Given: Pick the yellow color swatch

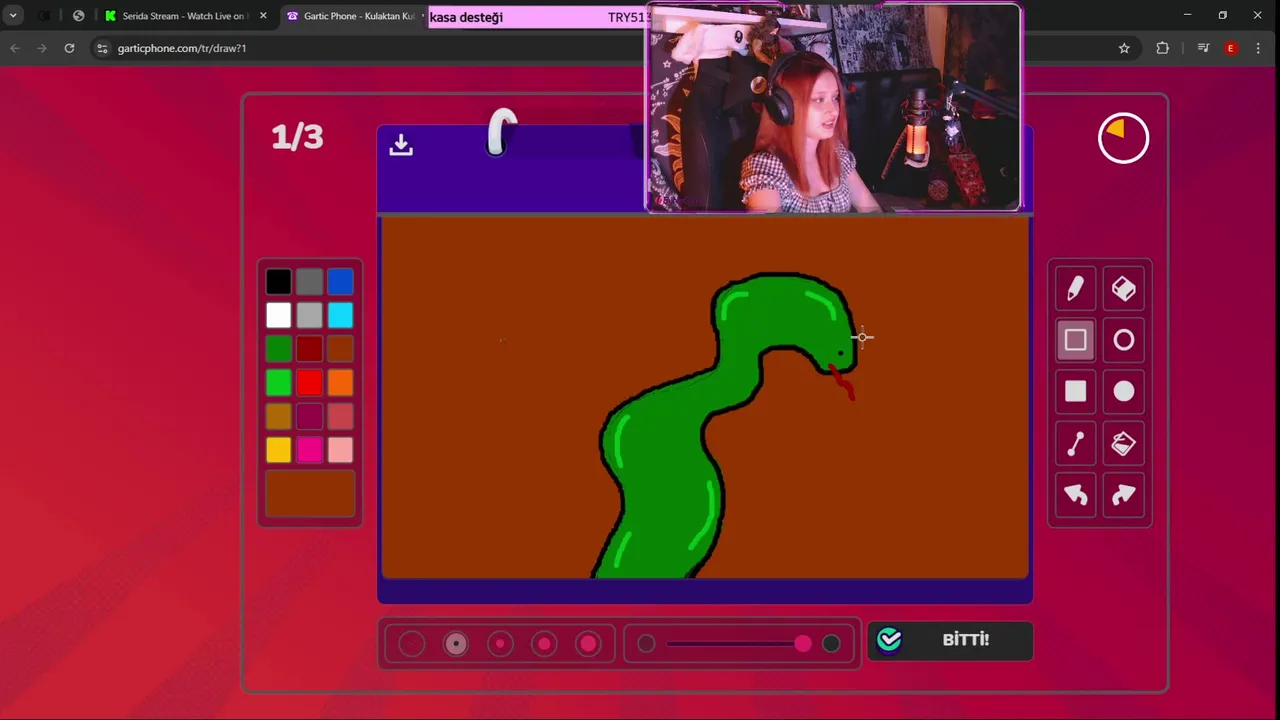Looking at the screenshot, I should pos(278,450).
